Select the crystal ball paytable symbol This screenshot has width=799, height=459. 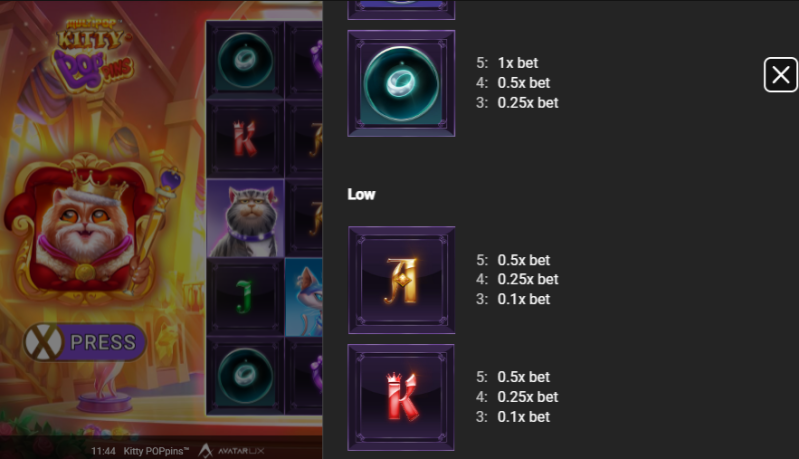(401, 84)
